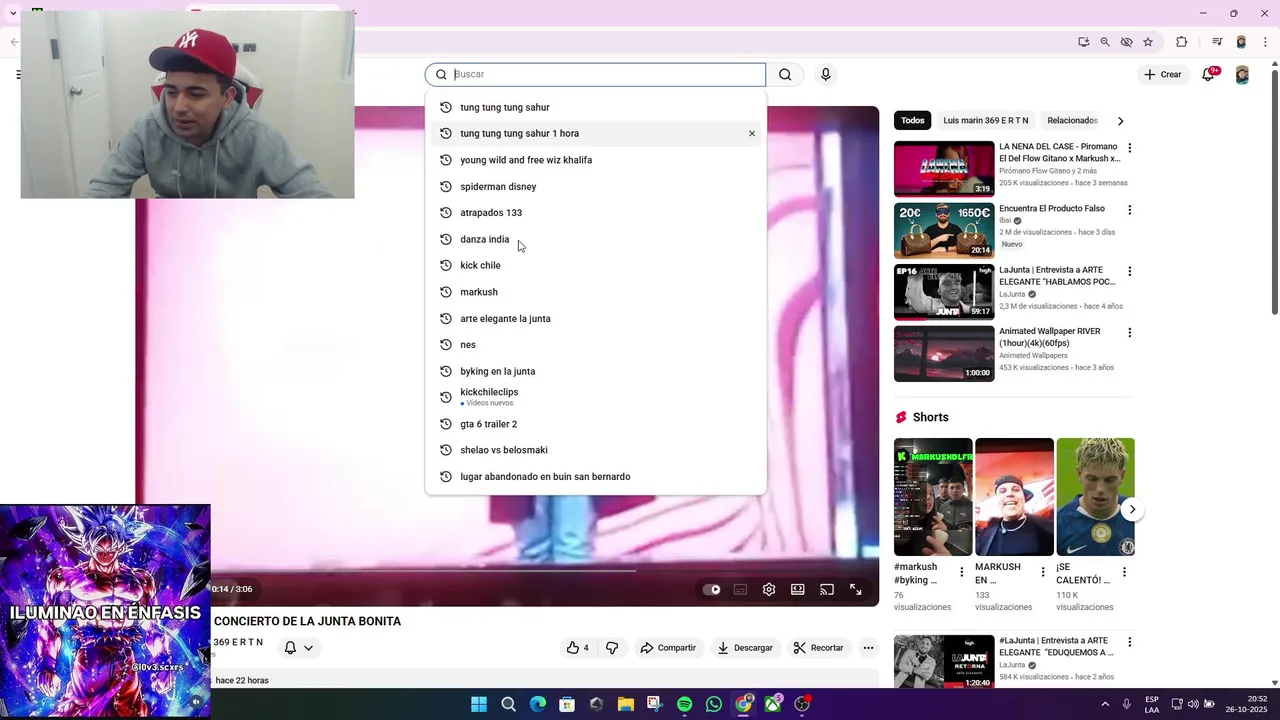The image size is (1280, 720).
Task: Select the 'Todos' filter chip
Action: tap(913, 121)
